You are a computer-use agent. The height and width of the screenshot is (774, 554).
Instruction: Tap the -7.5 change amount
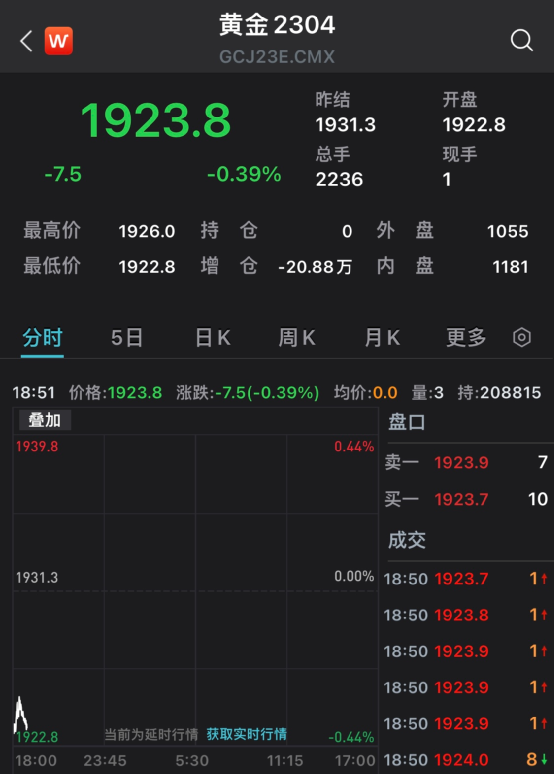(63, 174)
